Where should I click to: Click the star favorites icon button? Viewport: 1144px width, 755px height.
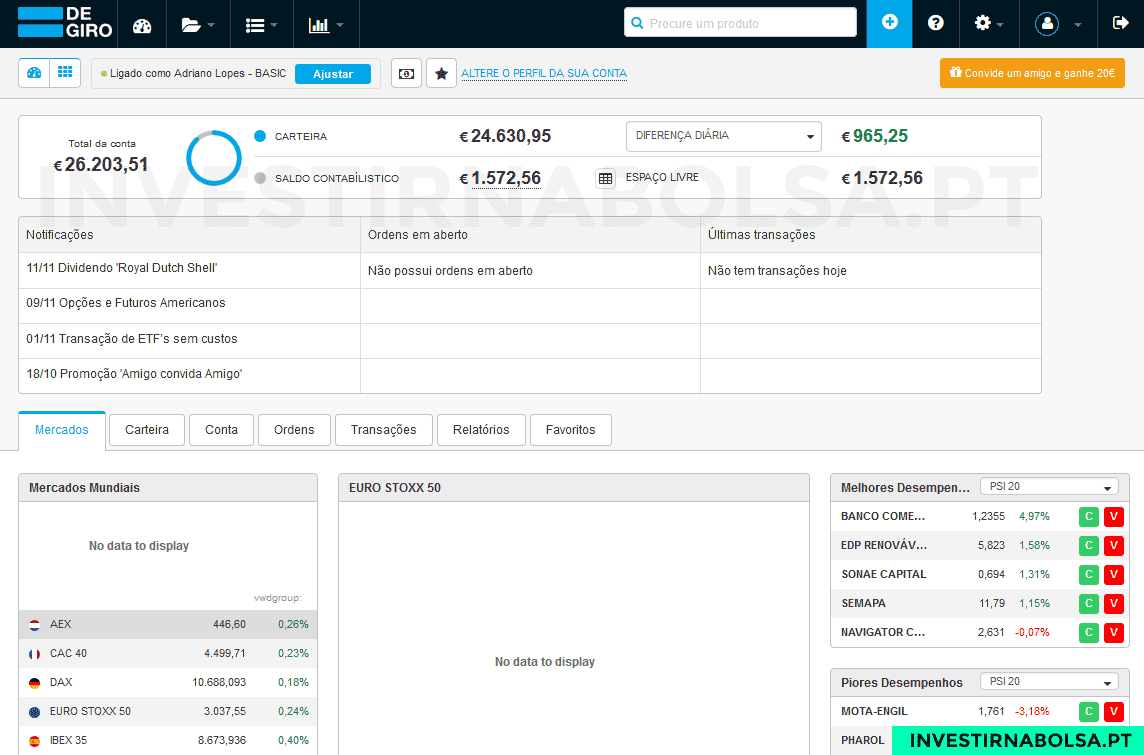(441, 74)
